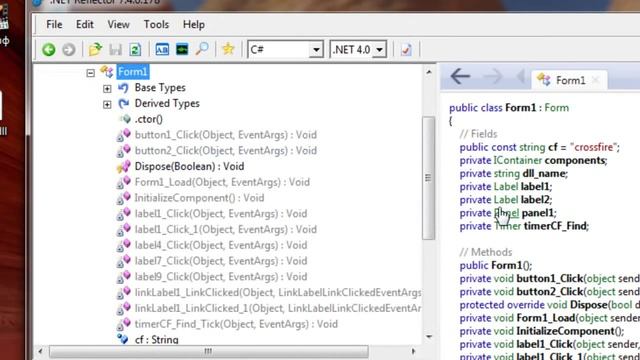Screen dimensions: 640x360
Task: Select Form1_Load(Object, EventArgs) in tree
Action: click(x=222, y=182)
